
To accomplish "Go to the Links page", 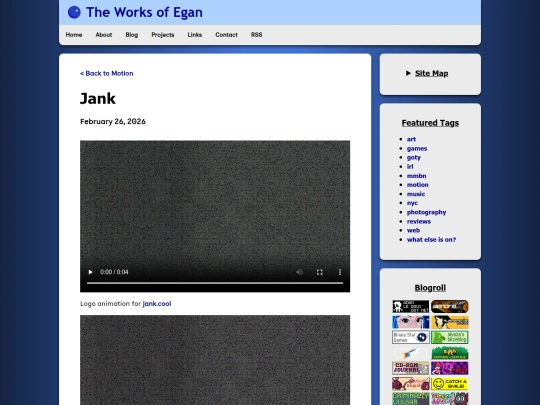I will click(x=195, y=35).
